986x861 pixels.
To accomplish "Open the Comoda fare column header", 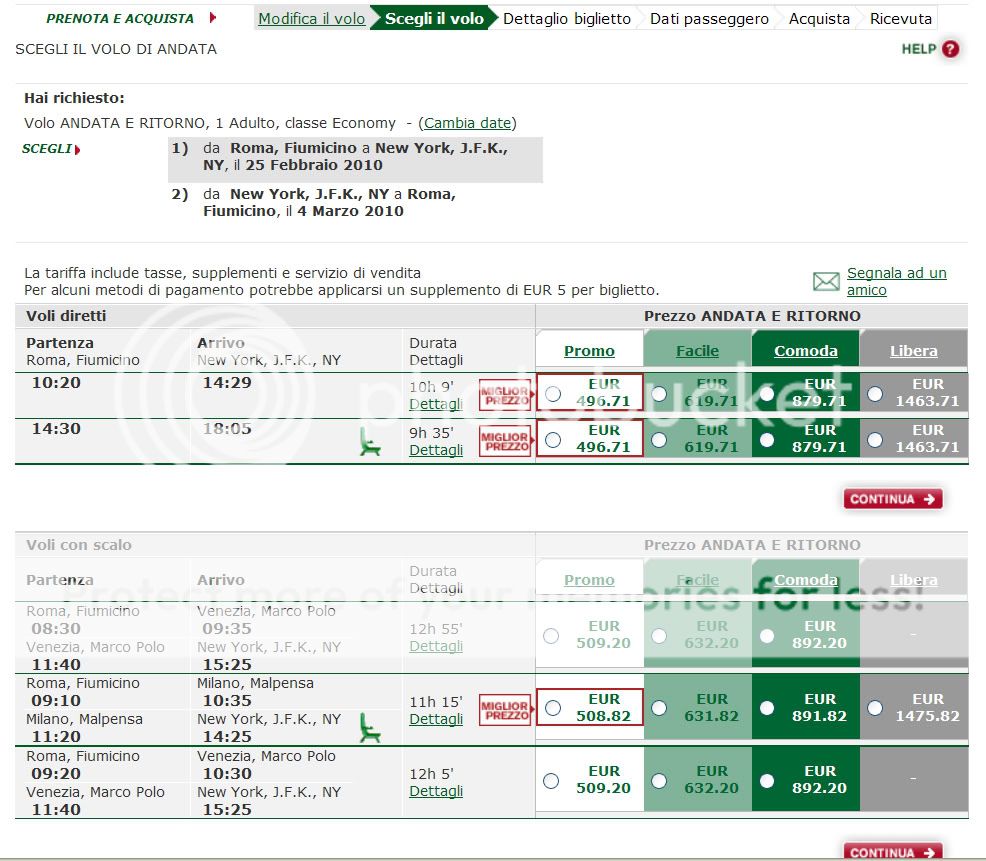I will [805, 350].
